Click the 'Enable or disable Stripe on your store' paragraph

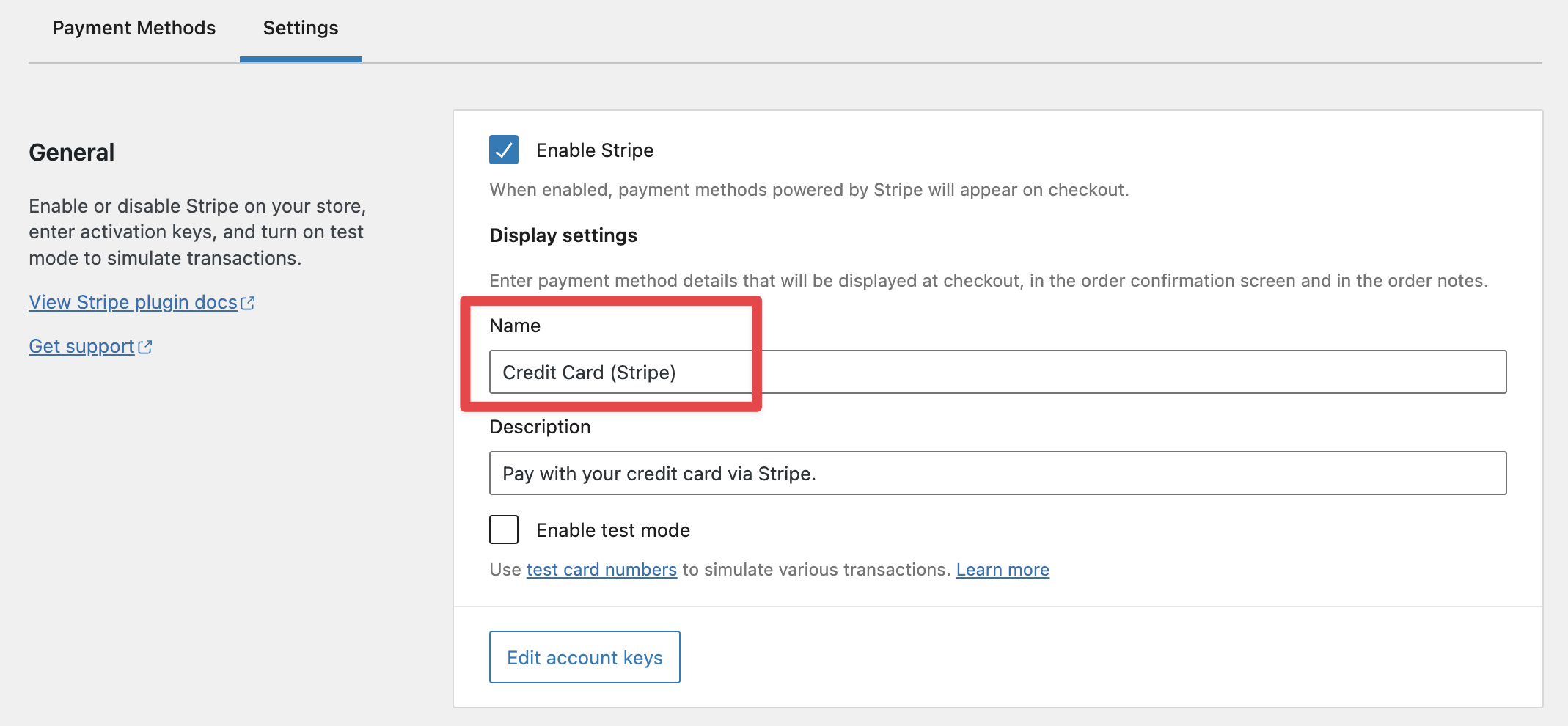pyautogui.click(x=197, y=232)
